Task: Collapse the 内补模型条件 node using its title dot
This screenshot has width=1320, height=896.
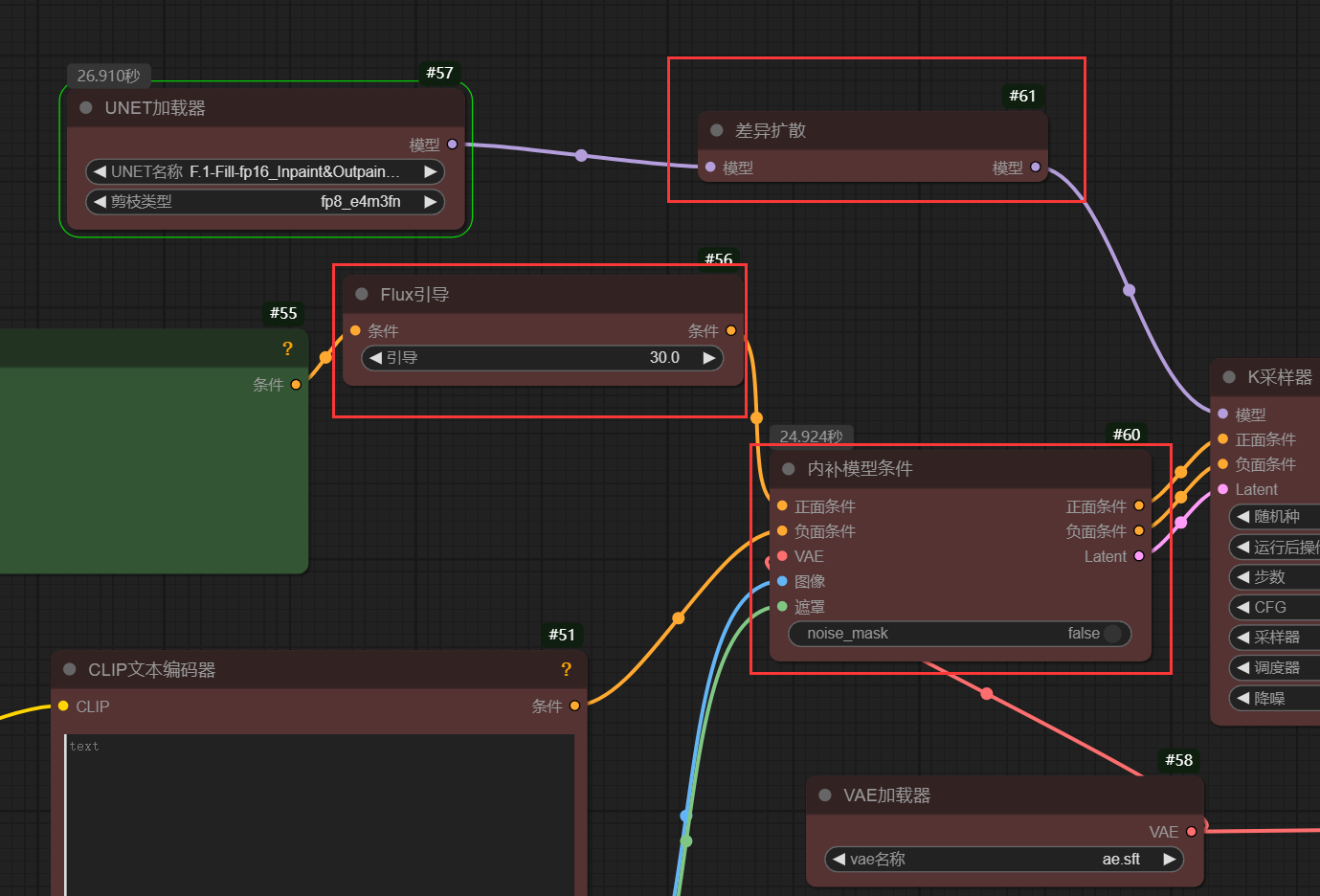Action: coord(789,469)
